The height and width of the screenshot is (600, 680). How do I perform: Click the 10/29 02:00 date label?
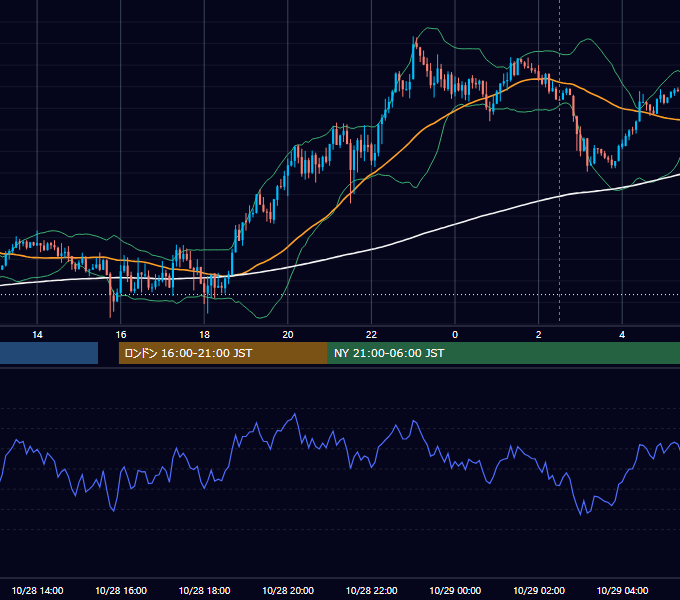click(539, 590)
